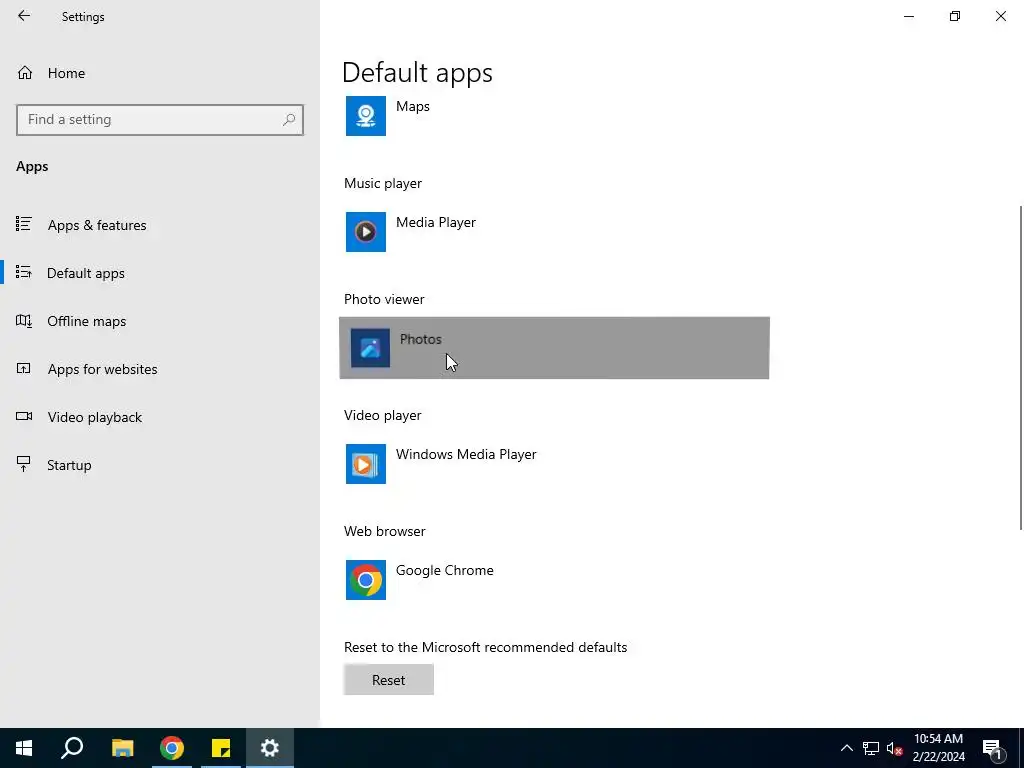Click the Home house icon
The height and width of the screenshot is (768, 1024).
coord(25,72)
